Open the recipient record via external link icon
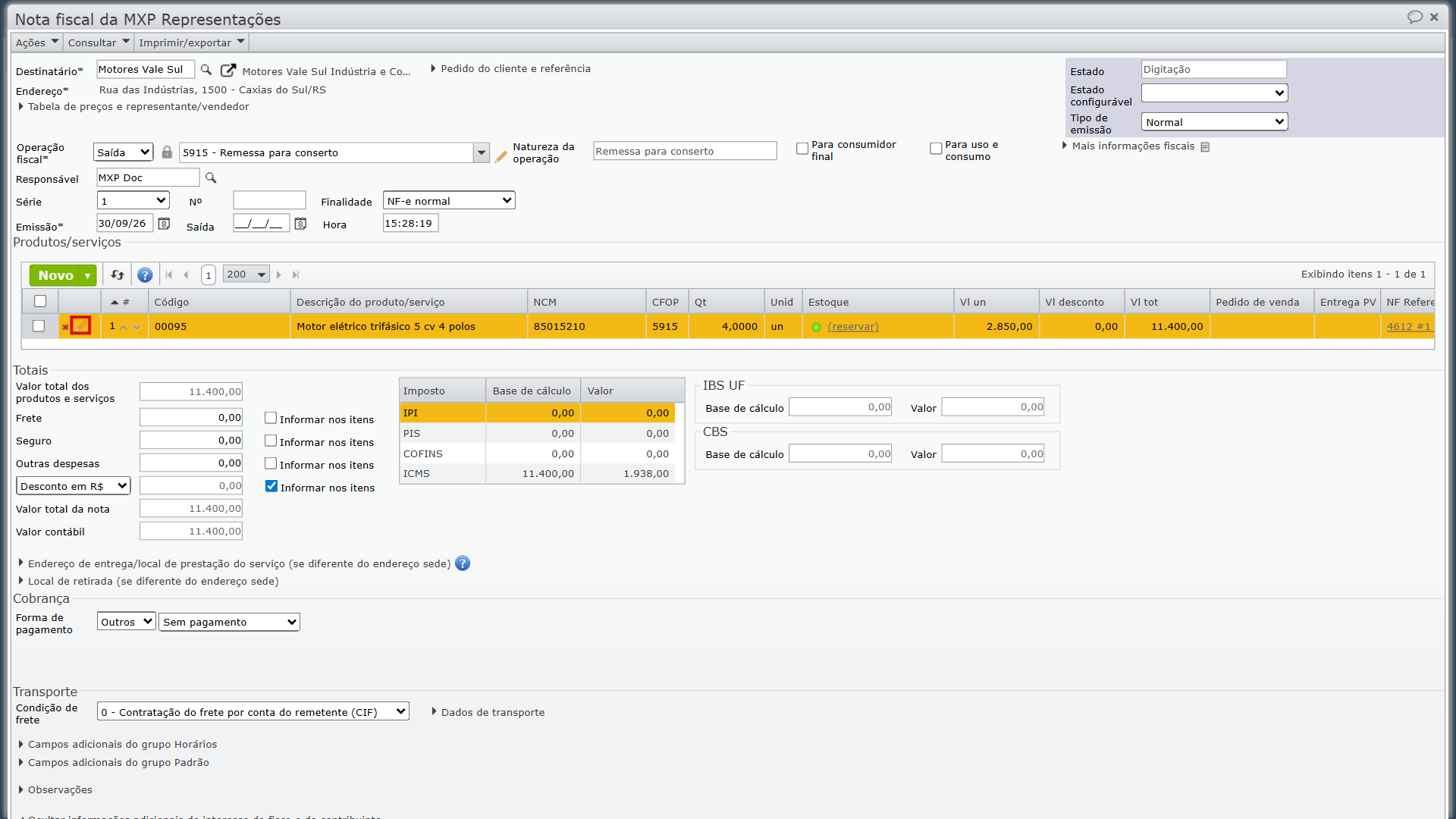Screen dimensions: 1456x819 [227, 70]
